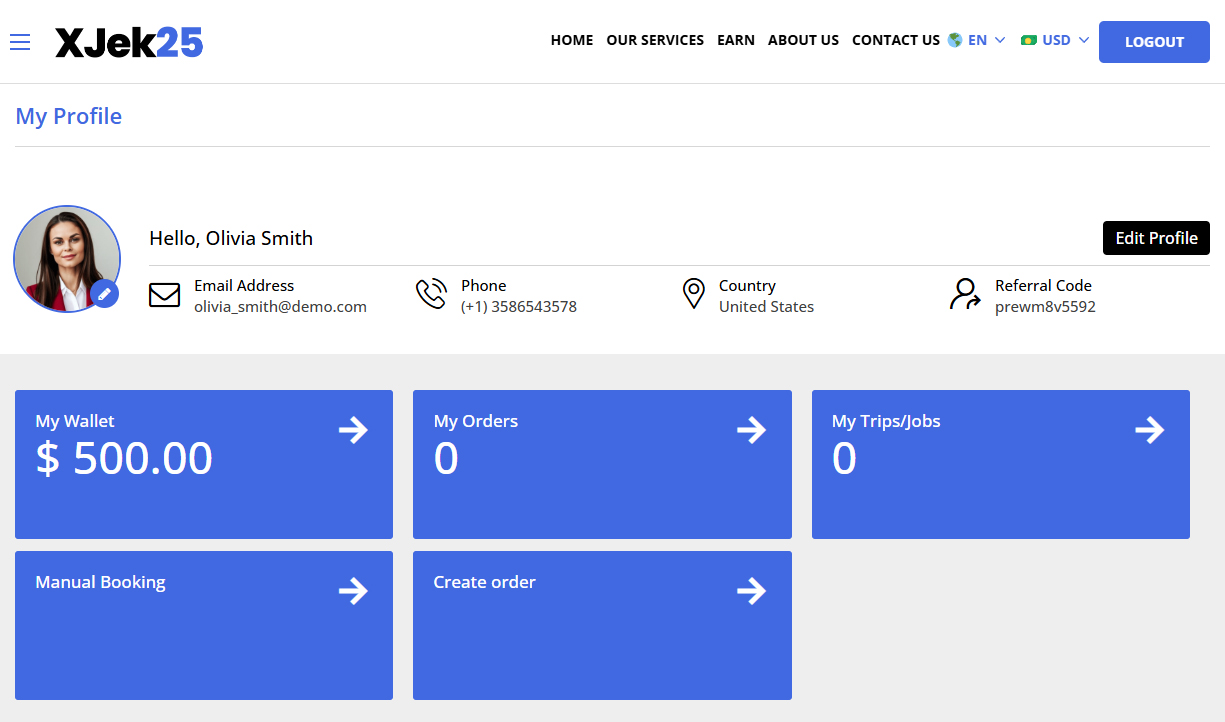Open My Wallet using its arrow

coord(353,431)
